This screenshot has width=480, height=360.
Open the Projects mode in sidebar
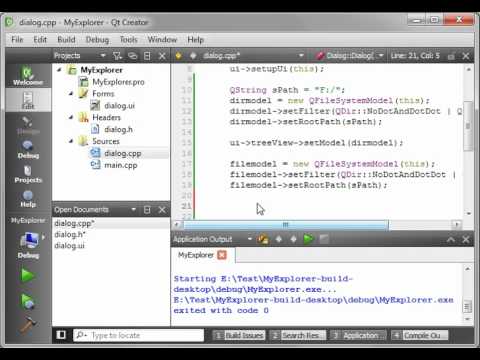[x=28, y=174]
